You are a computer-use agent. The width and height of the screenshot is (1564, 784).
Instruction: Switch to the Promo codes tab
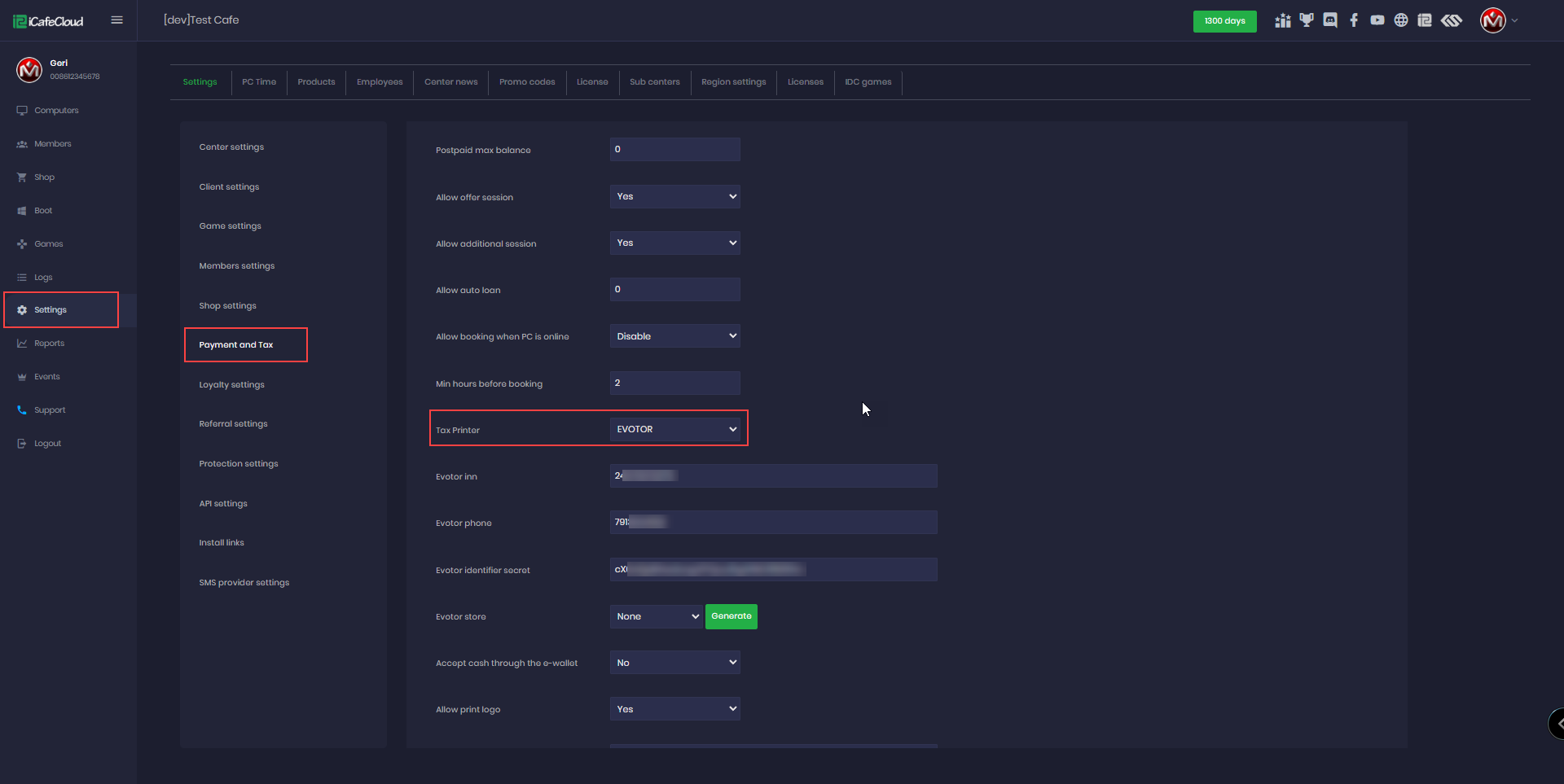pos(527,82)
